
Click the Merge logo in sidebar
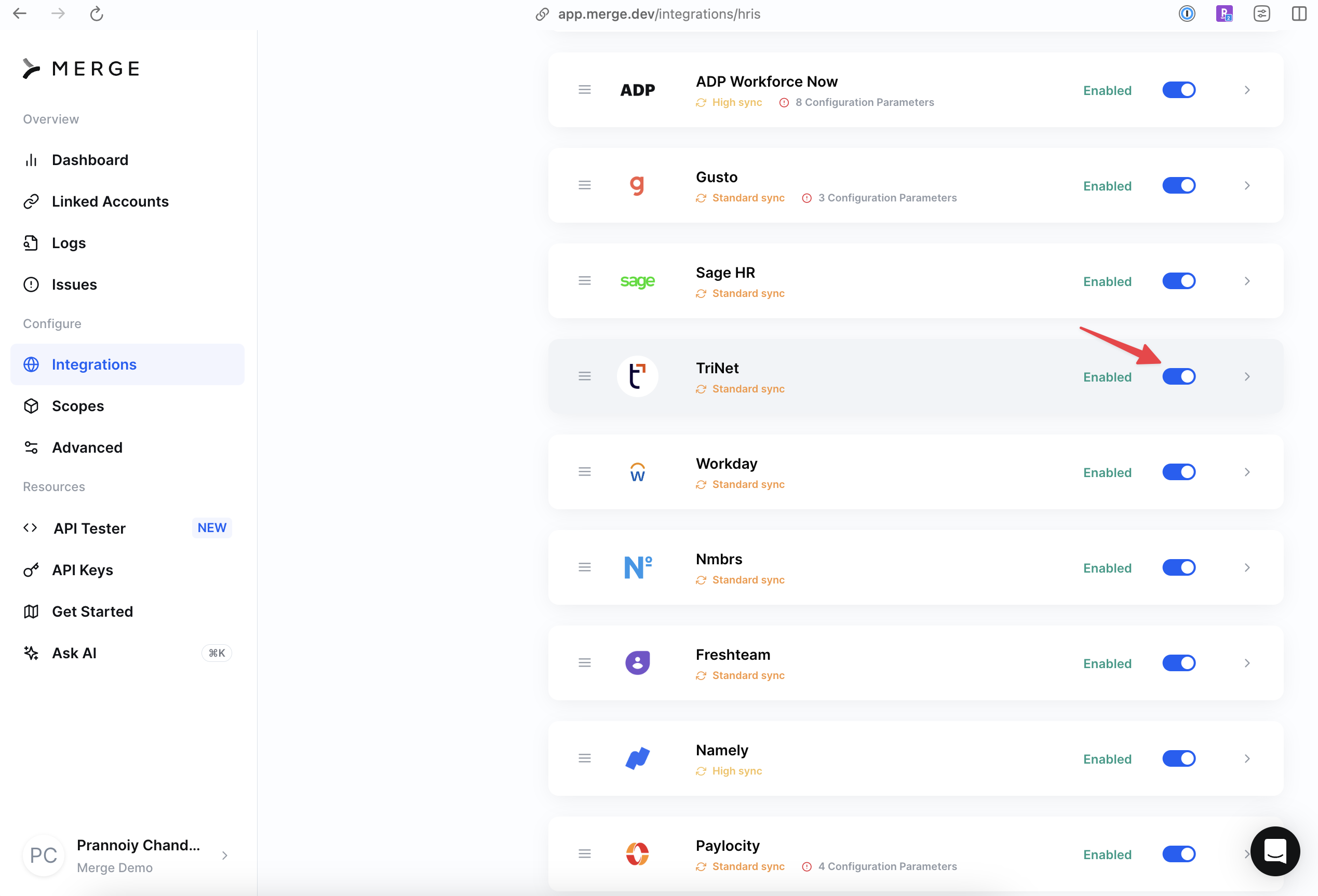(x=82, y=69)
